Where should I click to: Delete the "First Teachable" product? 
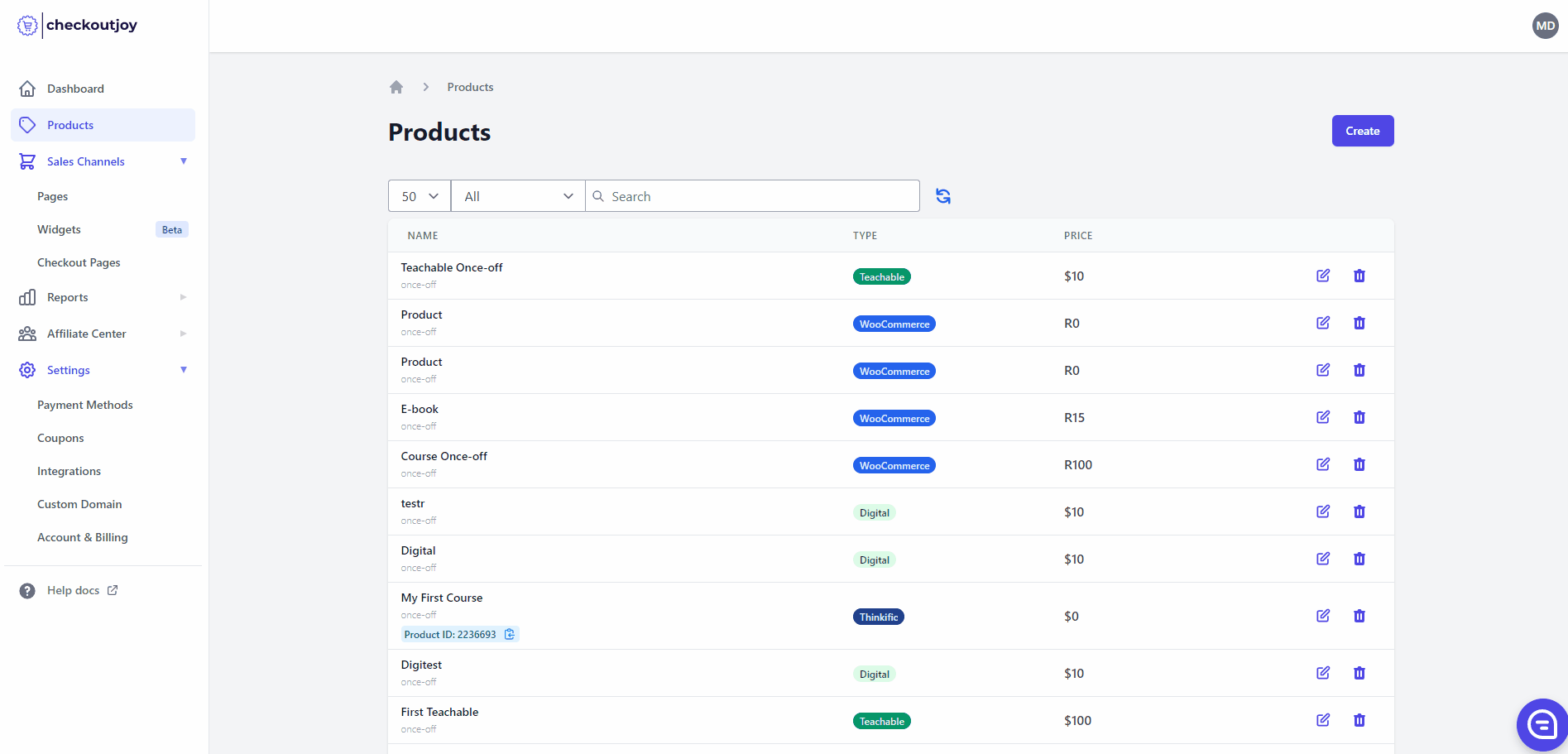[x=1359, y=720]
